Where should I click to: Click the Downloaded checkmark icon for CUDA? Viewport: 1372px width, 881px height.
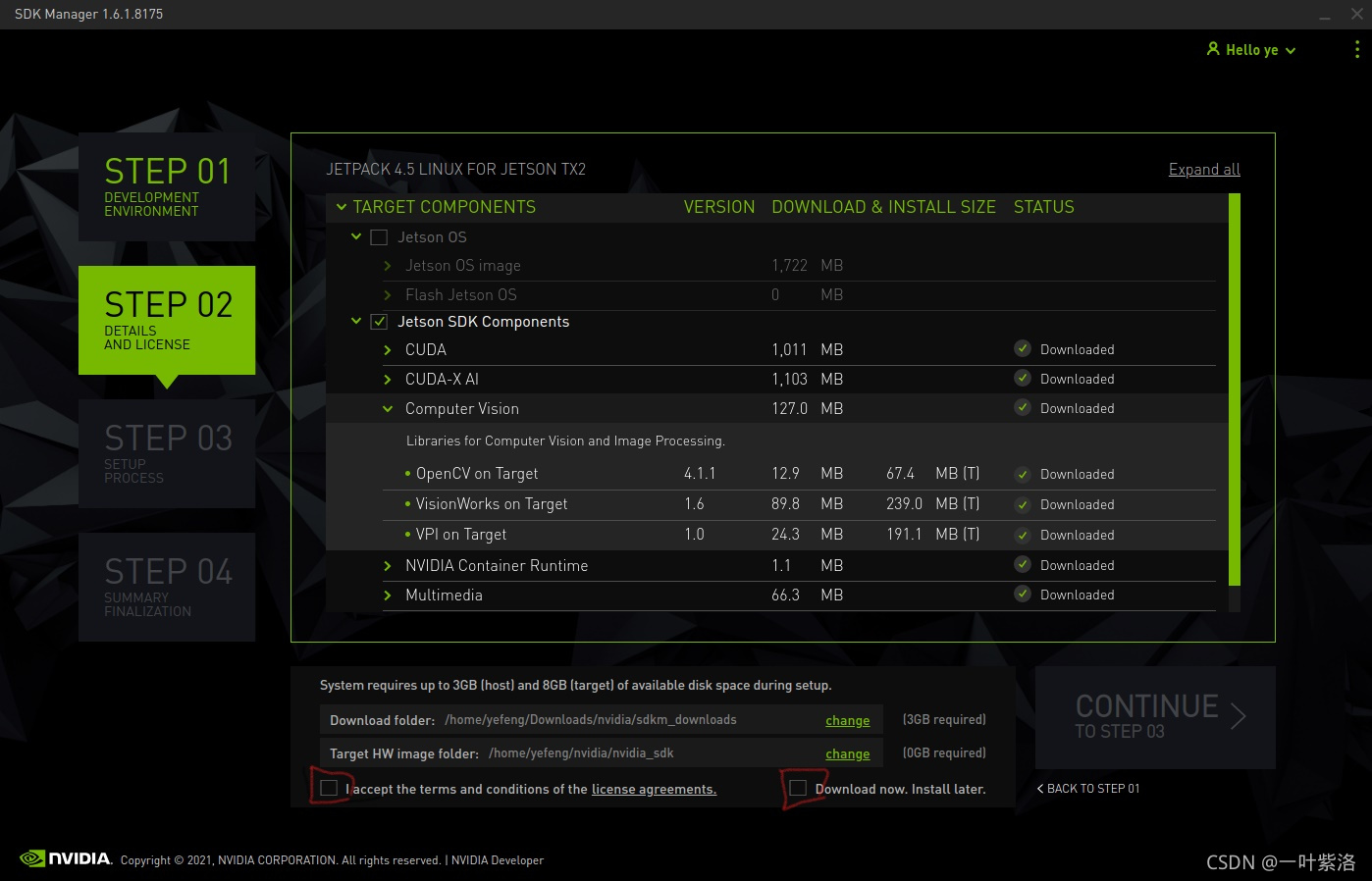click(x=1023, y=348)
